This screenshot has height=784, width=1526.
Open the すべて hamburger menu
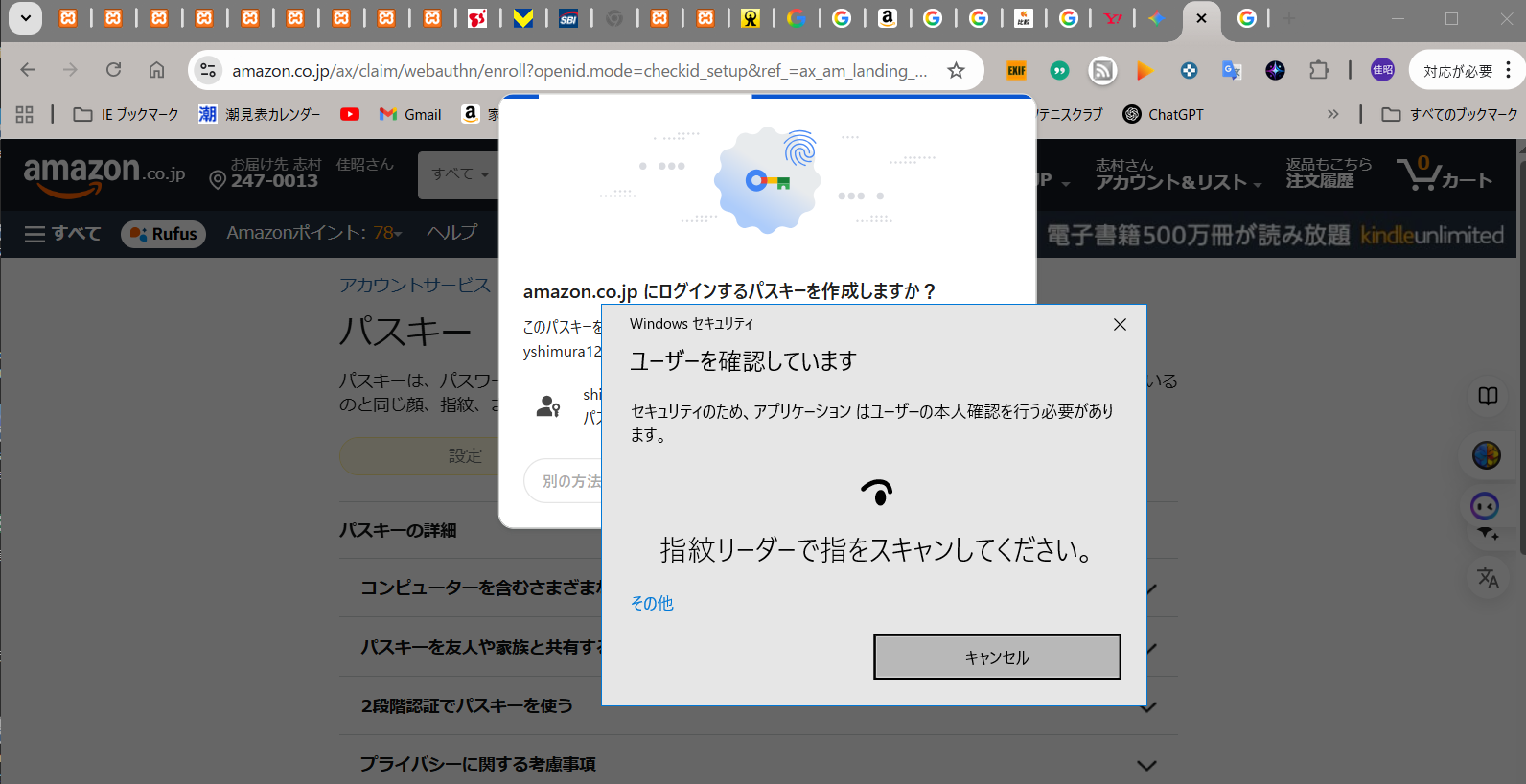pos(62,234)
